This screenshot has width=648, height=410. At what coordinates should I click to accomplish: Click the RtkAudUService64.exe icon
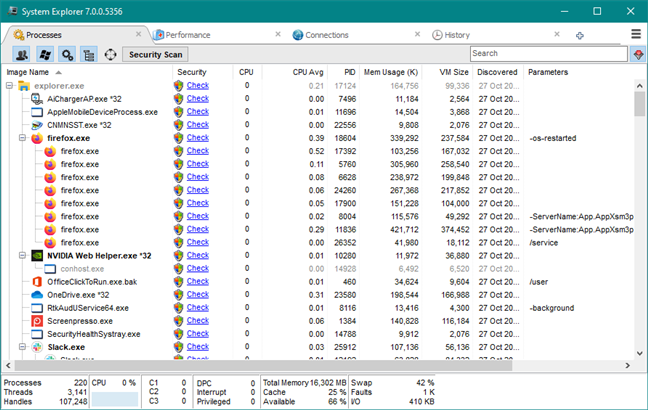tap(37, 308)
